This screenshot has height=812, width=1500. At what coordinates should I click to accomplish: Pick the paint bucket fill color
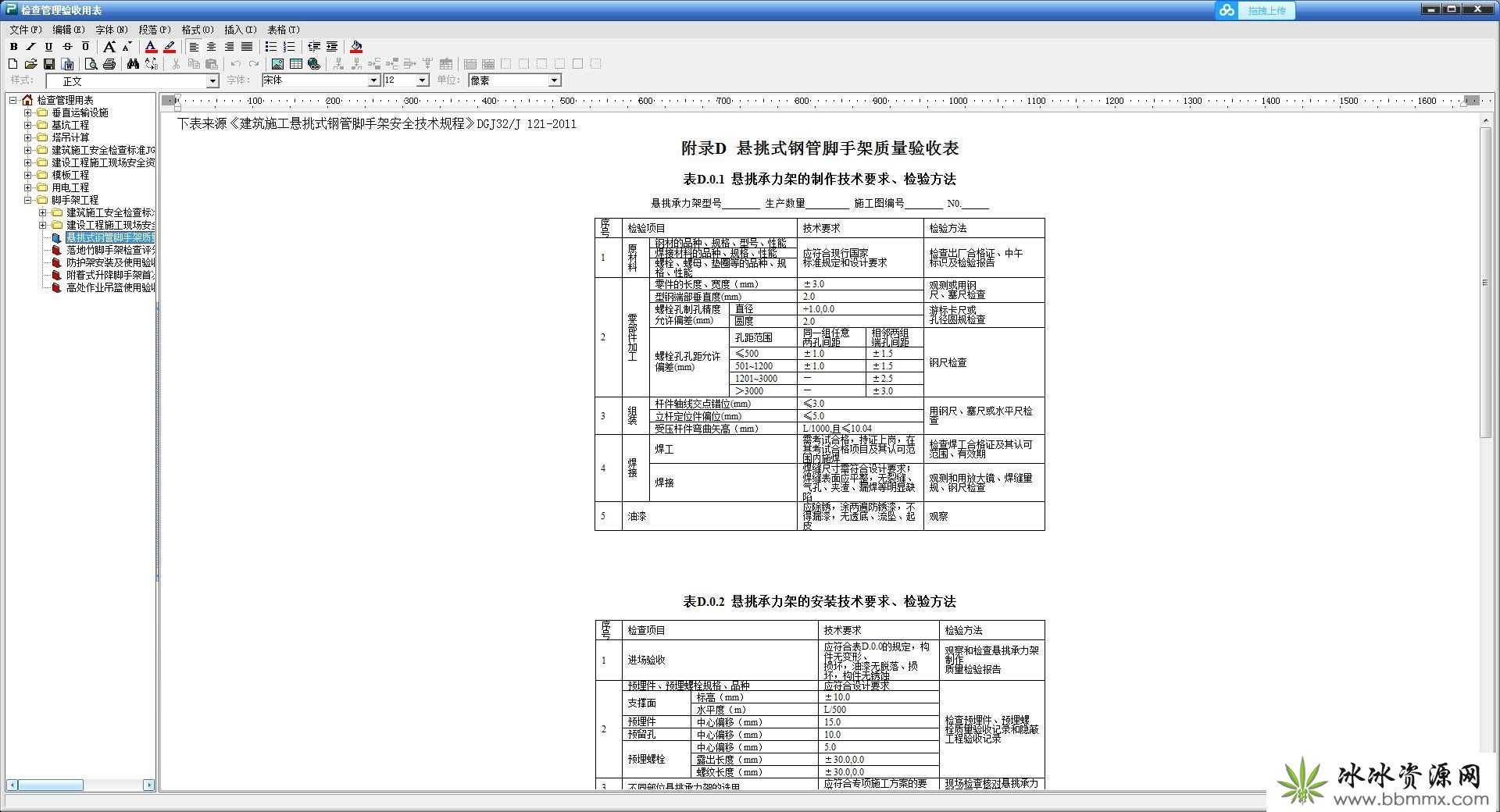pyautogui.click(x=356, y=47)
